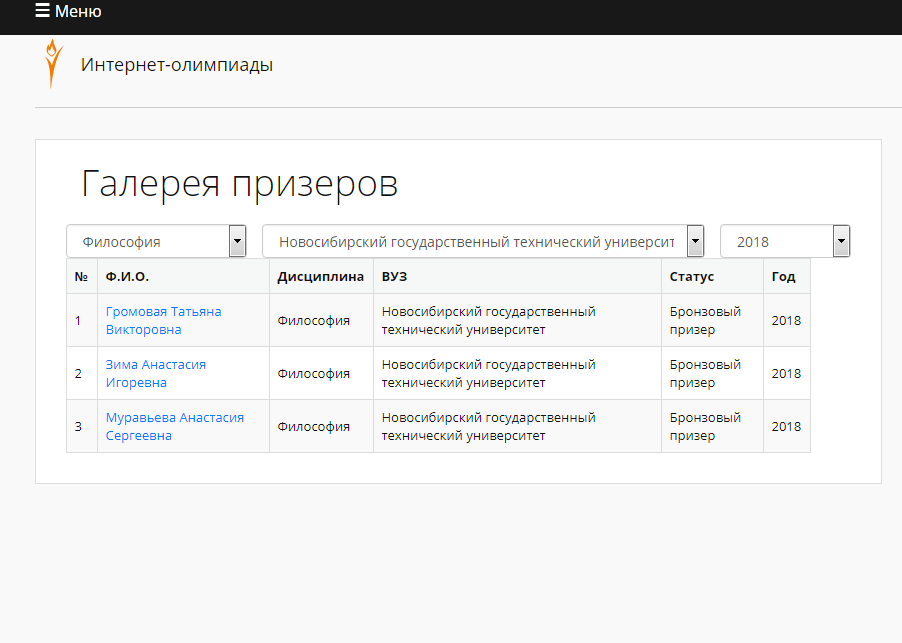Screen dimensions: 902x643
Task: Click Бронзовый призер status in Громовая row
Action: pyautogui.click(x=713, y=320)
